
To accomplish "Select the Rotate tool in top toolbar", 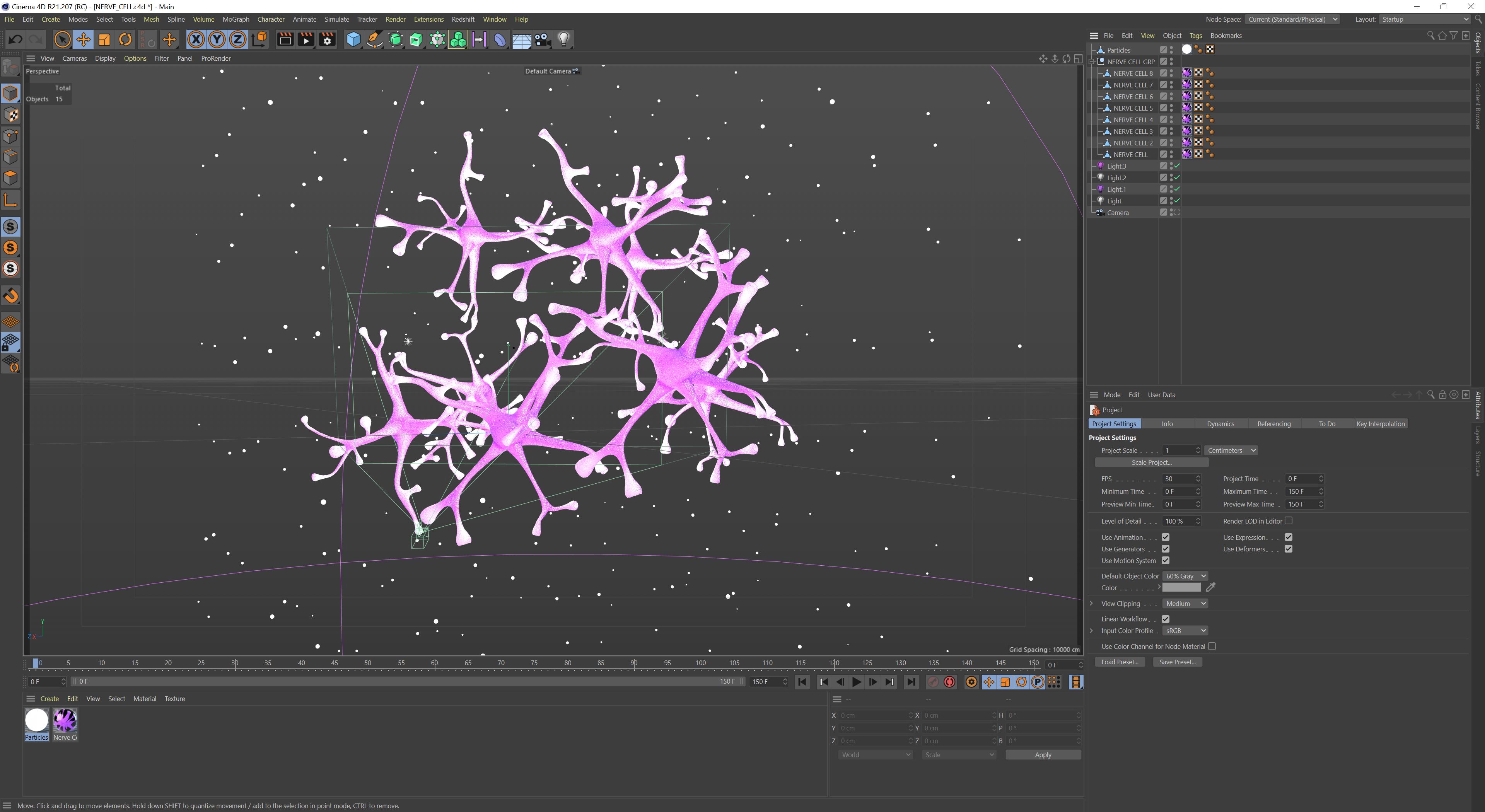I will pos(125,39).
